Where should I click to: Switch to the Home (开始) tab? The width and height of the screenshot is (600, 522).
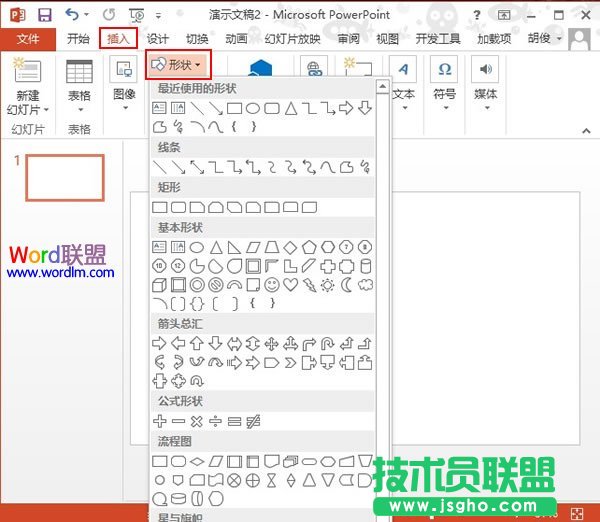point(78,38)
